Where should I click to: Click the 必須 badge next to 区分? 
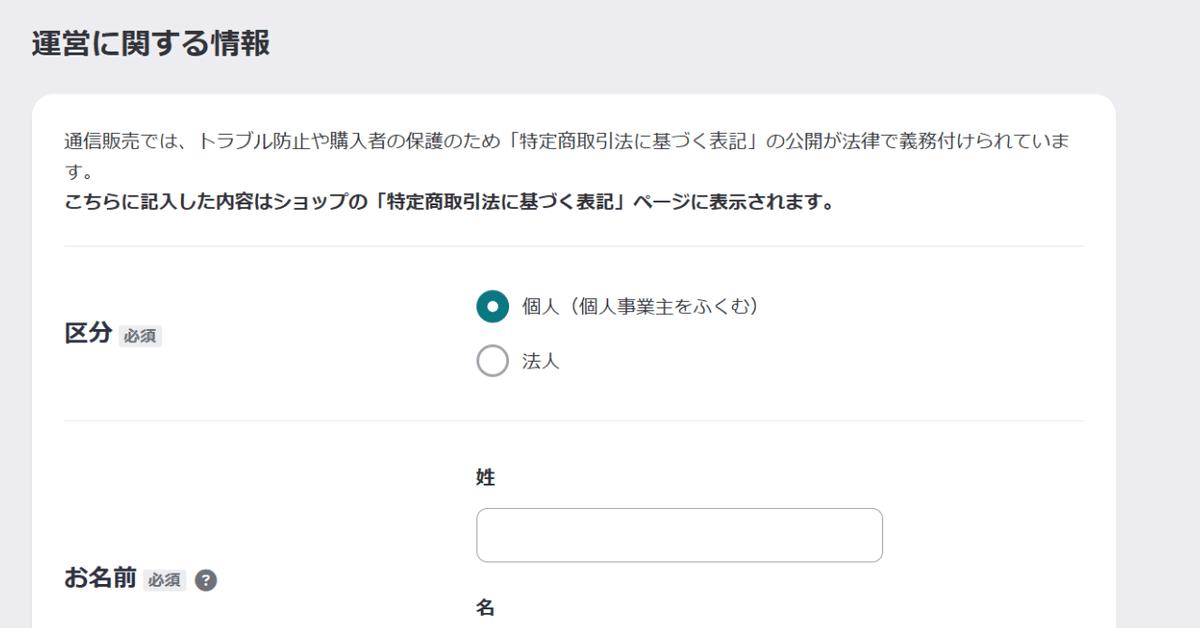point(140,336)
